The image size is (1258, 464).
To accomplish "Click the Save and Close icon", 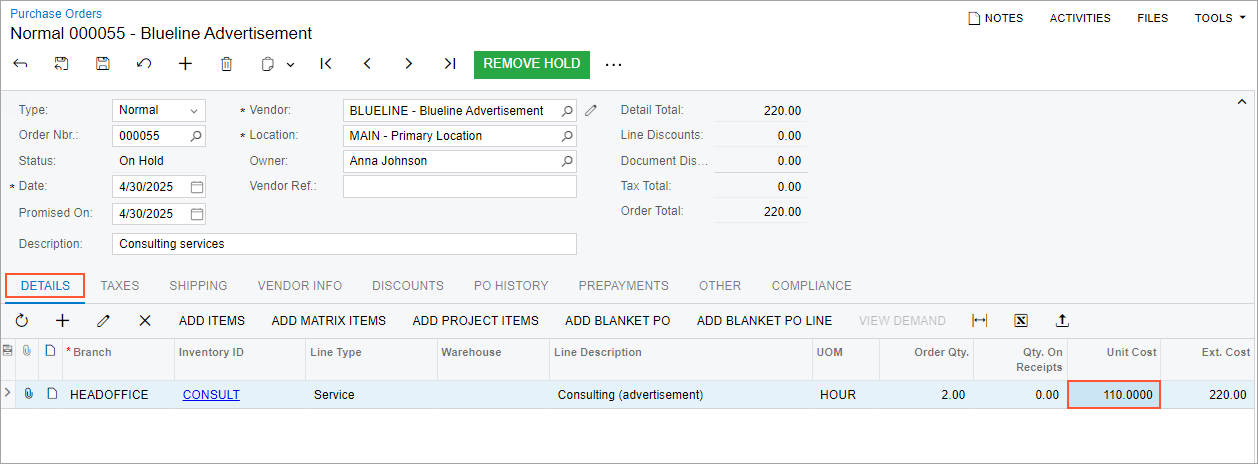I will click(x=62, y=64).
